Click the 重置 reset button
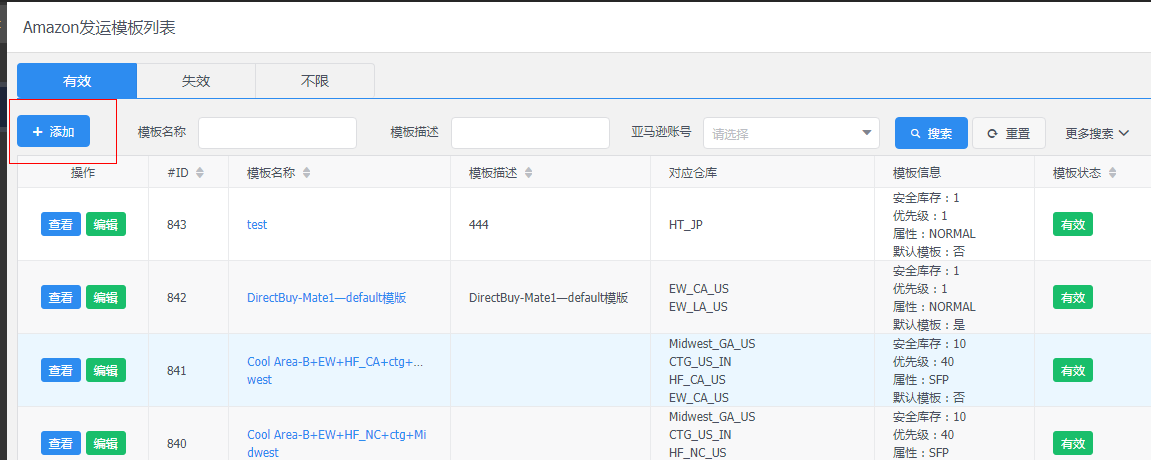Screen dimensions: 1151x460 click(x=1009, y=133)
